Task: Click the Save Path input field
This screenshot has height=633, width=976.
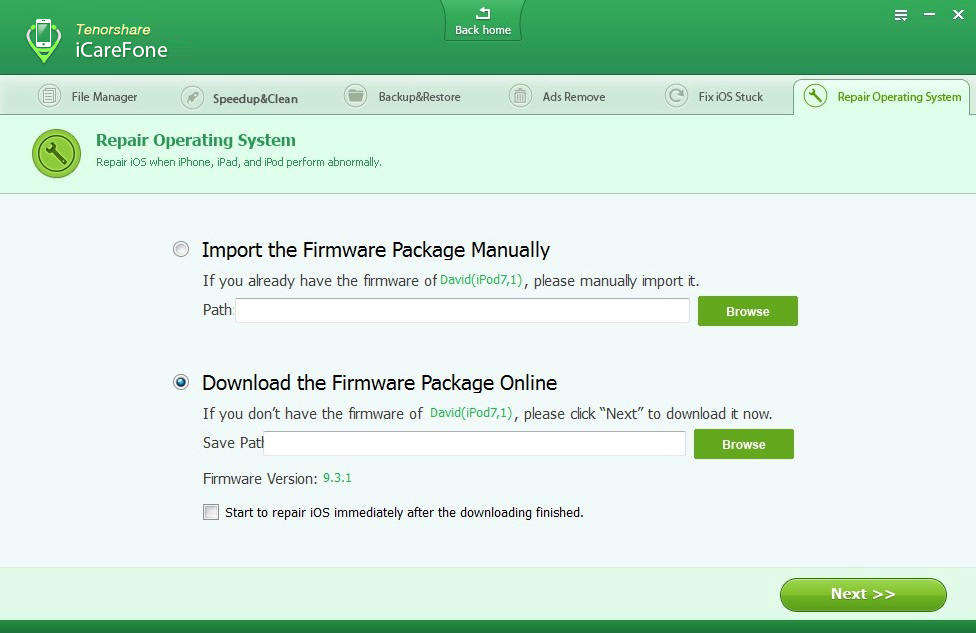Action: [474, 443]
